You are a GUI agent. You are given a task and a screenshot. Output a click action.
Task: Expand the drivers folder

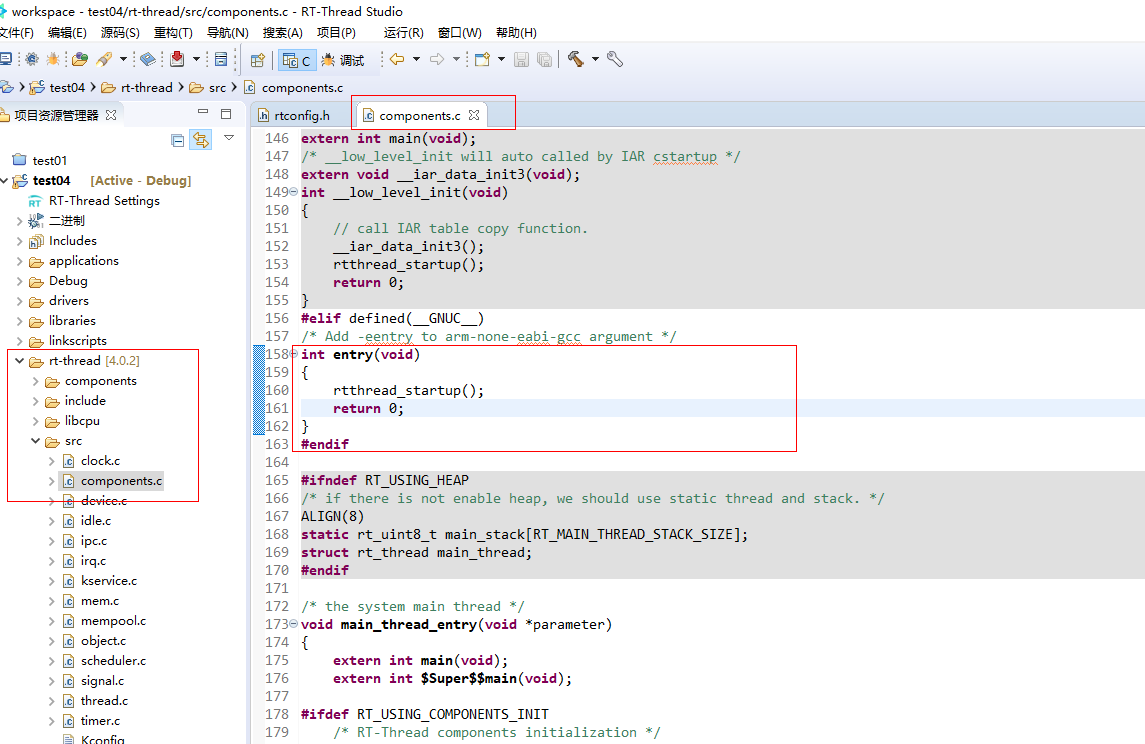[x=19, y=301]
